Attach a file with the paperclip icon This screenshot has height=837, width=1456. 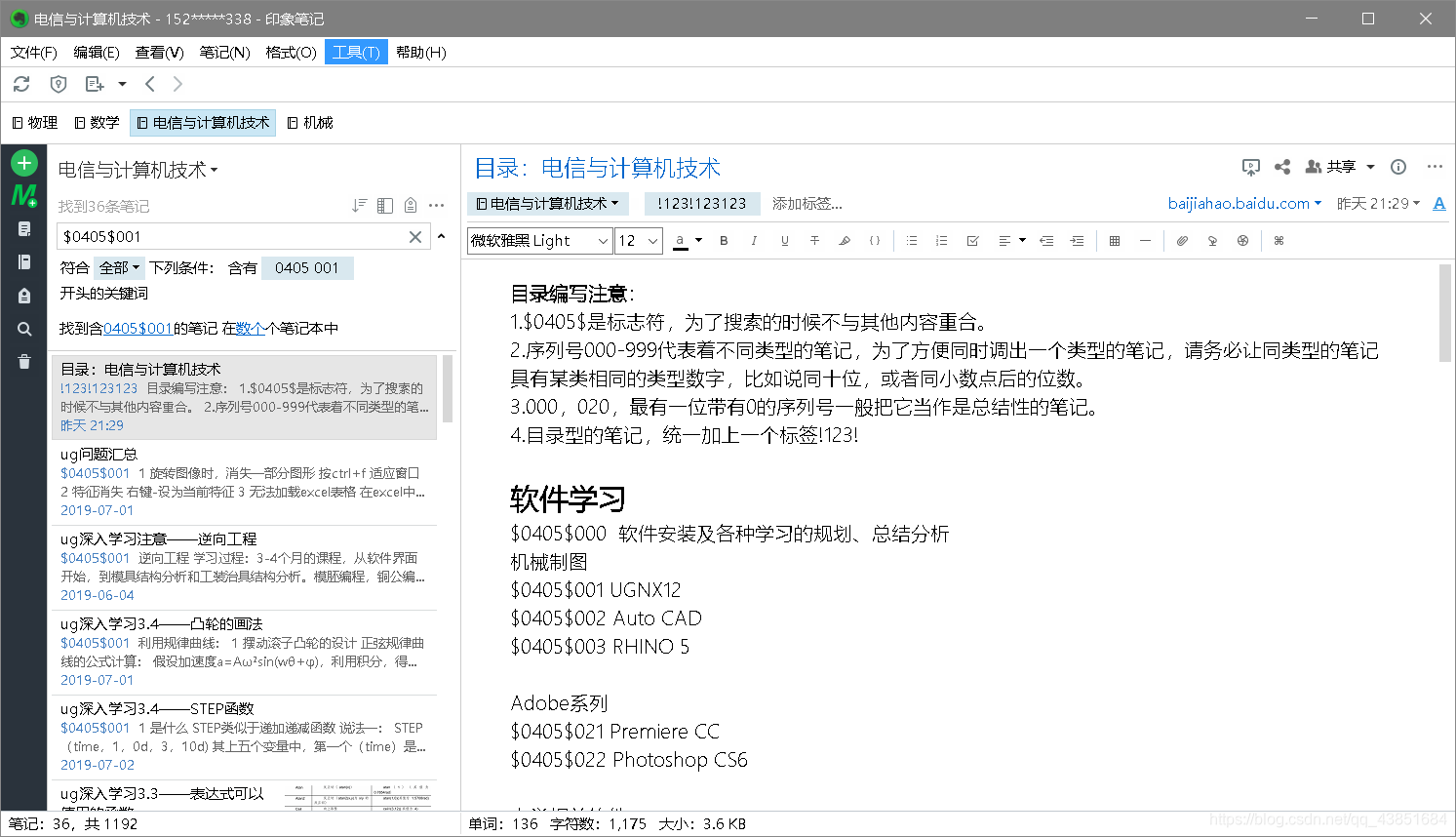coord(1182,241)
